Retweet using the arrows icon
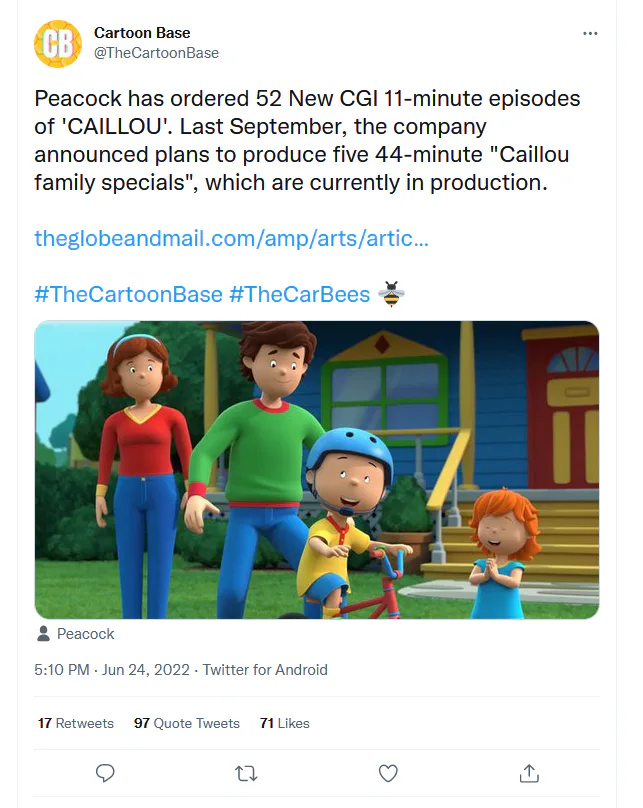 [x=246, y=773]
